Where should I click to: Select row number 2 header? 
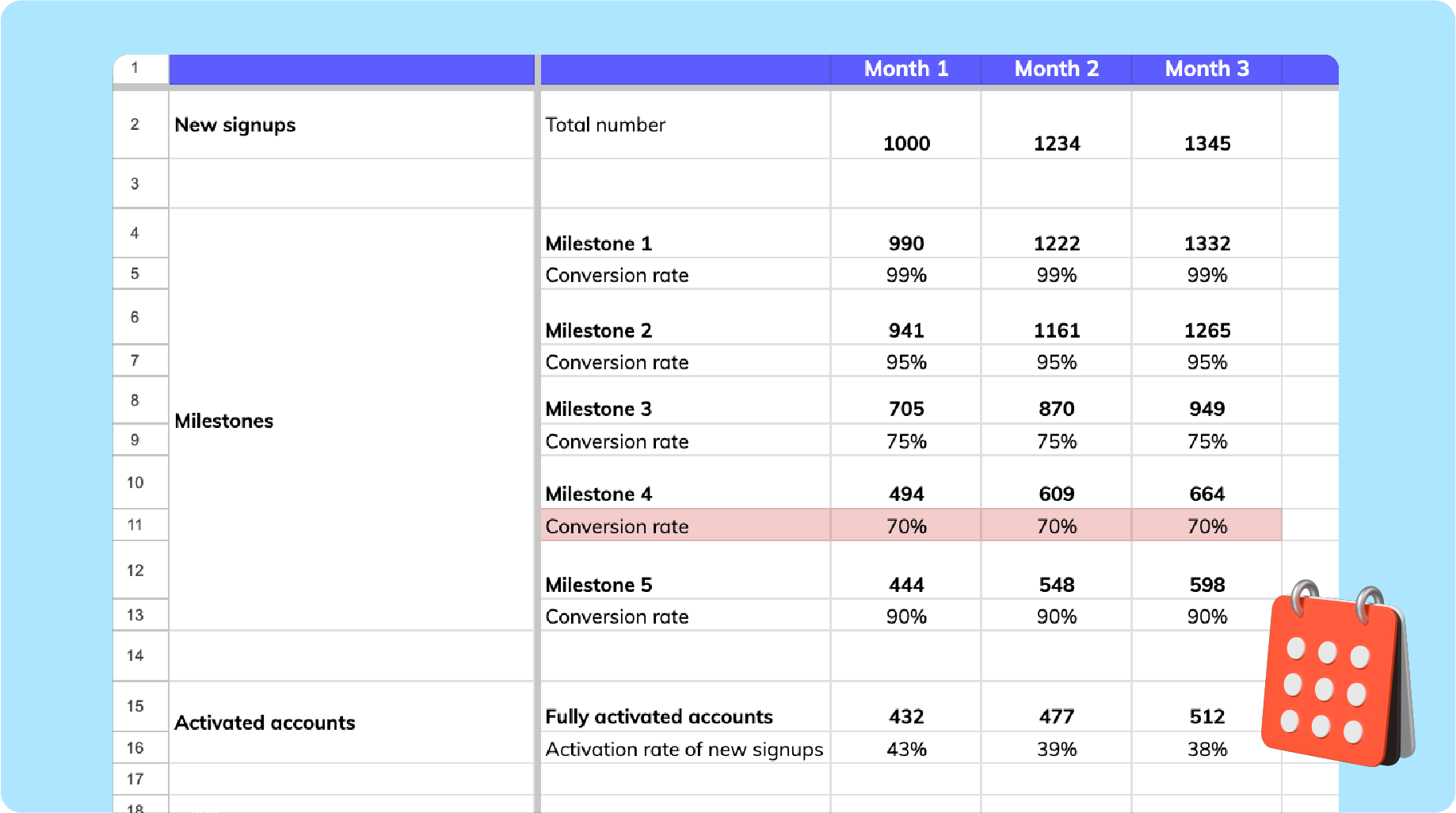coord(135,124)
